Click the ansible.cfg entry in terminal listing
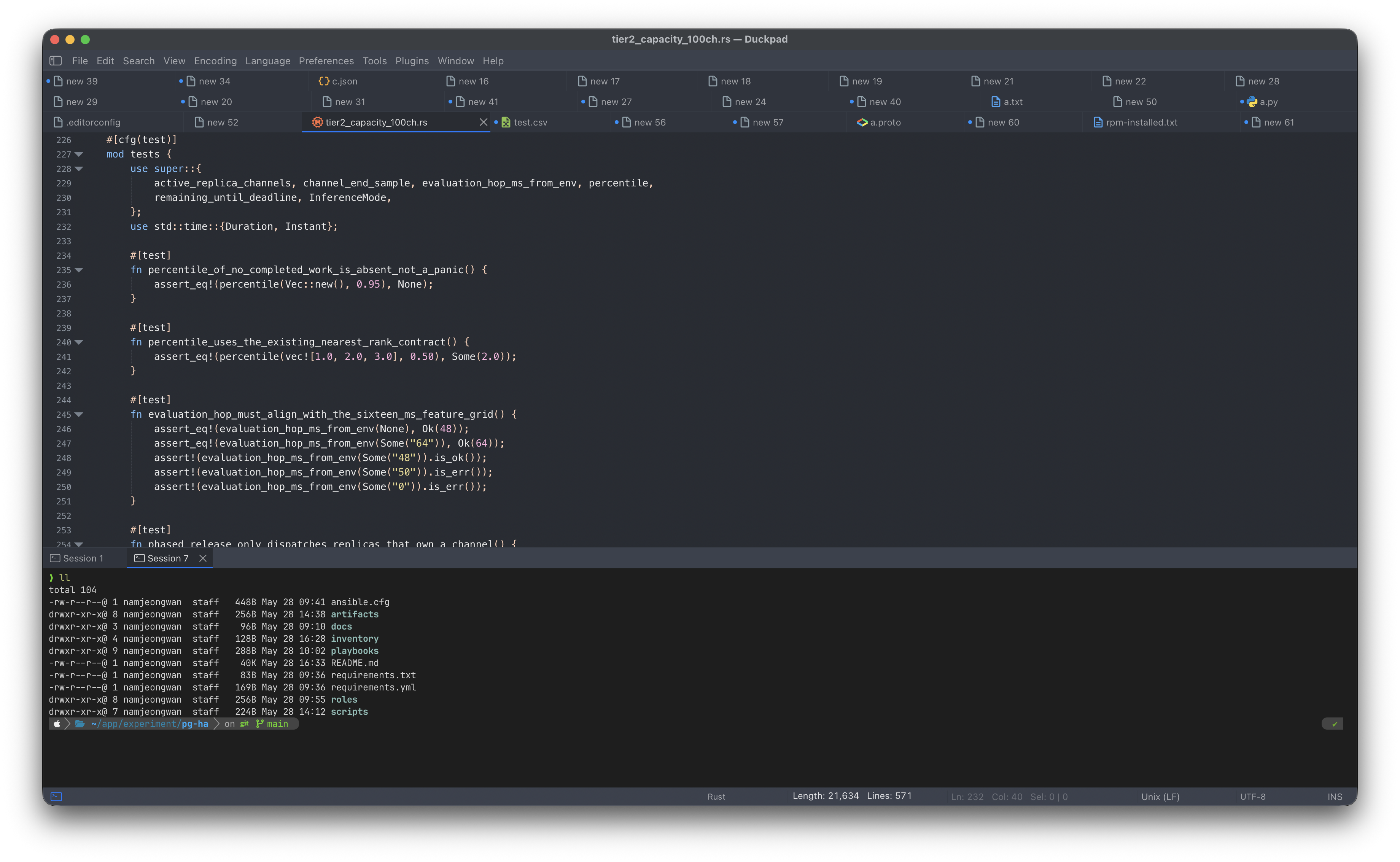Screen dimensions: 1400x862 (360, 602)
